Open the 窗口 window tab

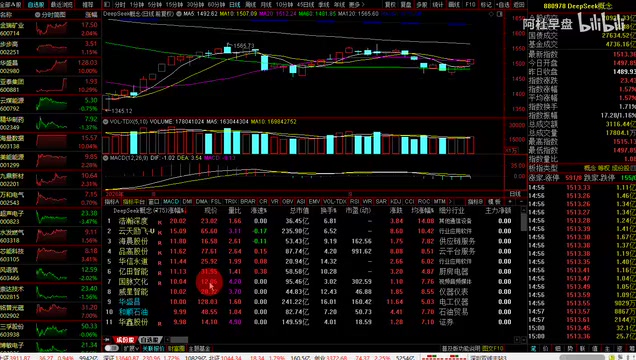(154, 201)
